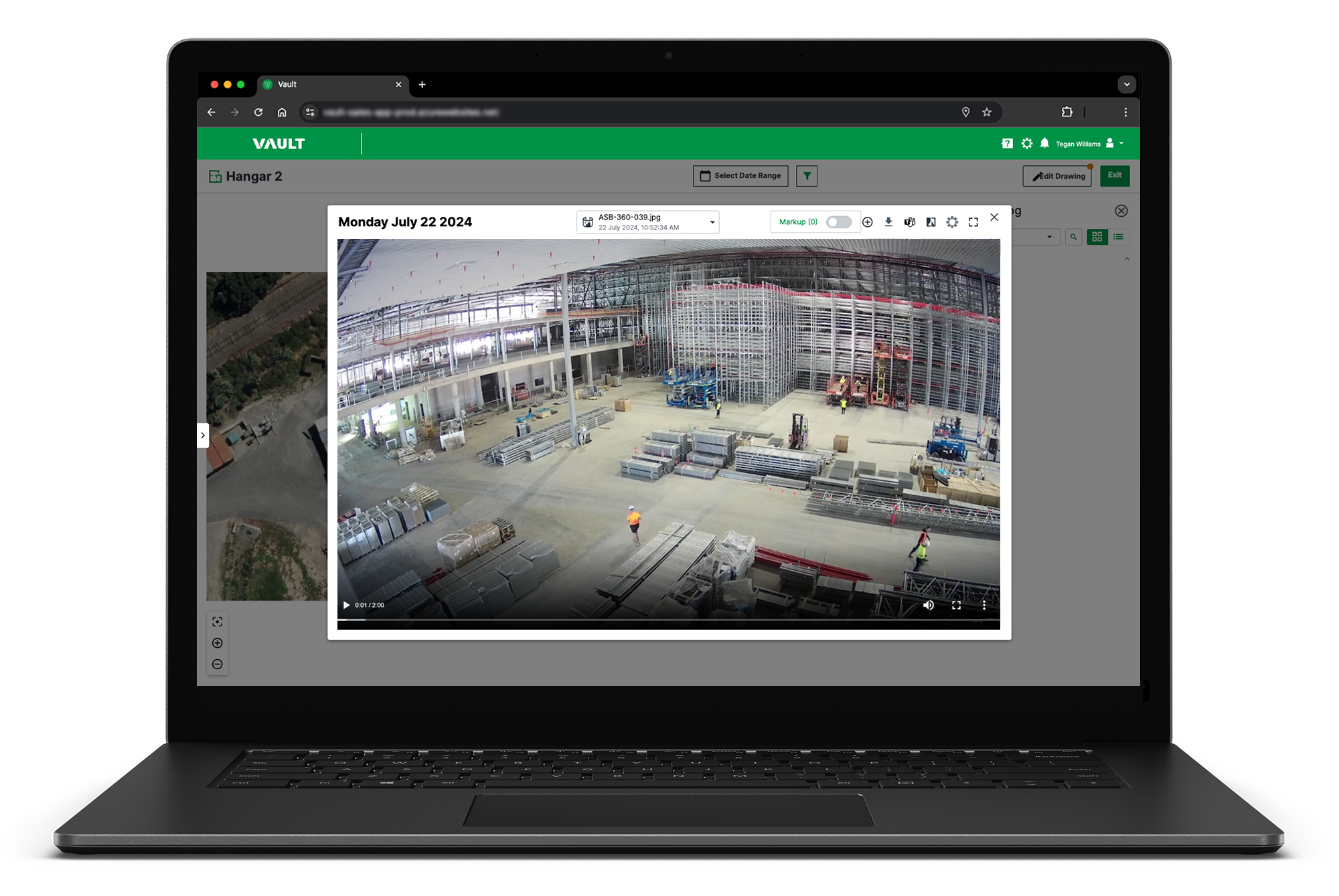
Task: Collapse the right panel section caret
Action: pyautogui.click(x=1127, y=260)
